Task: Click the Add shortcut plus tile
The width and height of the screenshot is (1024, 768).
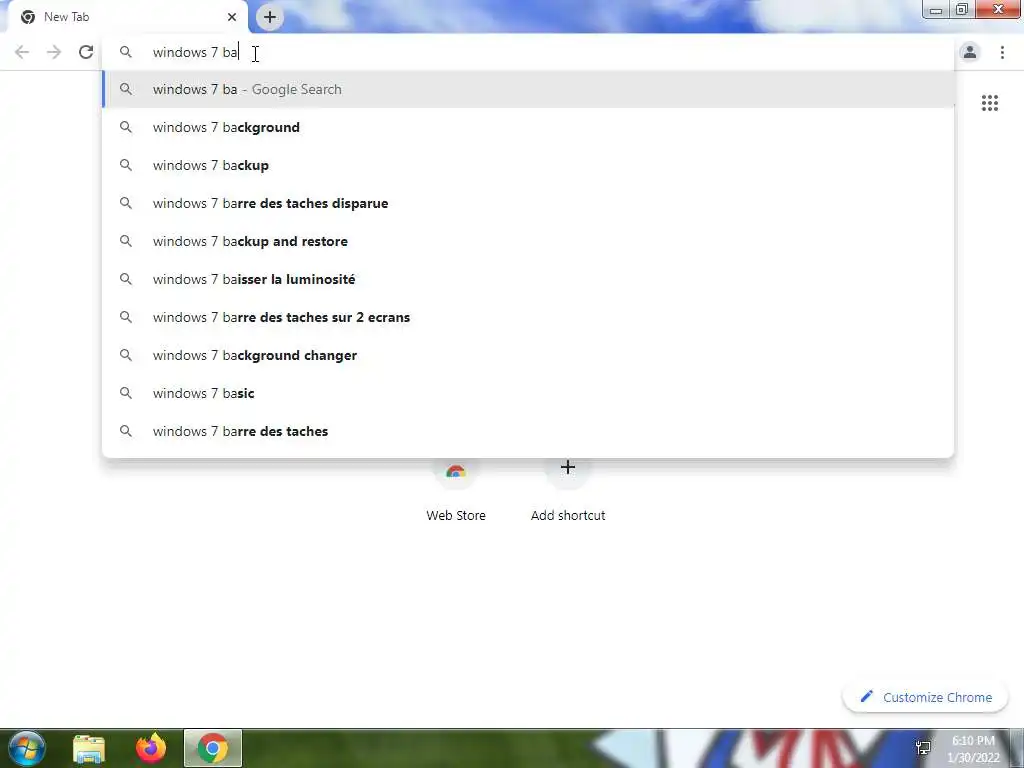Action: [568, 490]
